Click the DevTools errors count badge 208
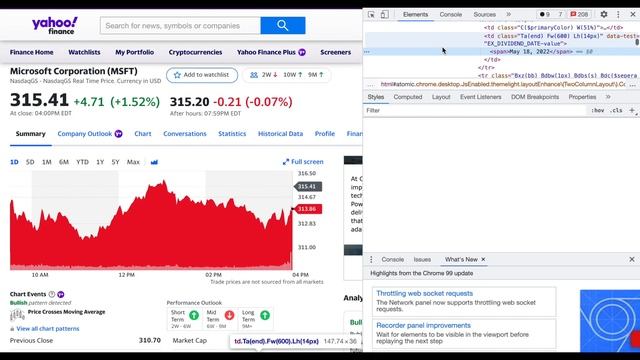This screenshot has width=640, height=360. tap(579, 14)
